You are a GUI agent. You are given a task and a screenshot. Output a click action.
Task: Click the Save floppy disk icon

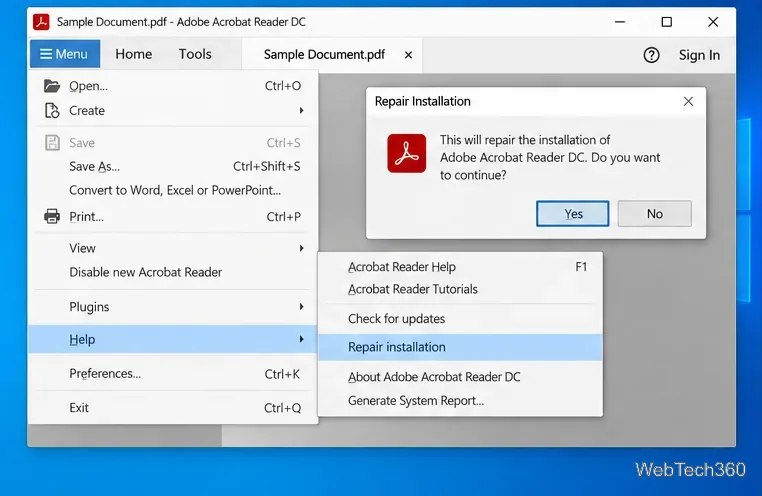click(x=52, y=143)
